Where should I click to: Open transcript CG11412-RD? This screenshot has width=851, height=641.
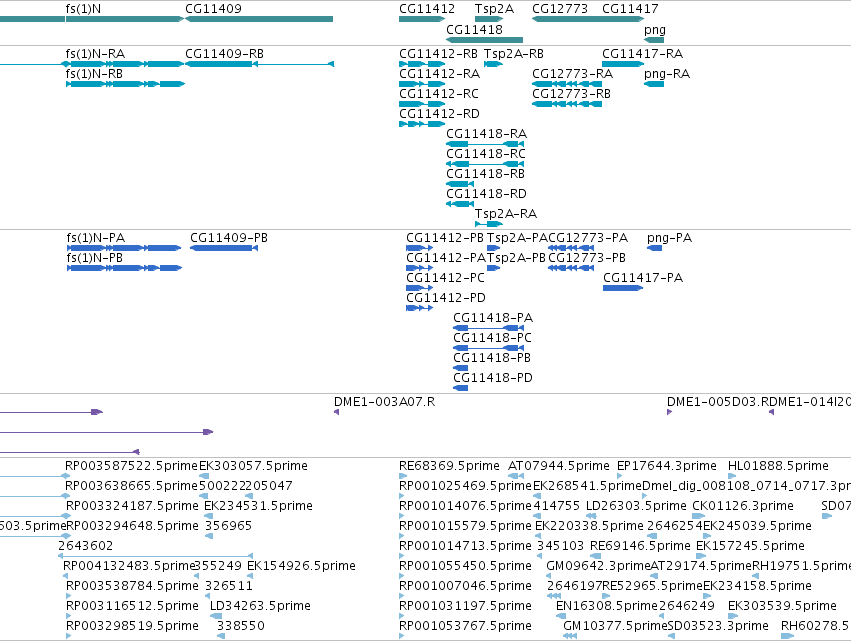[422, 124]
